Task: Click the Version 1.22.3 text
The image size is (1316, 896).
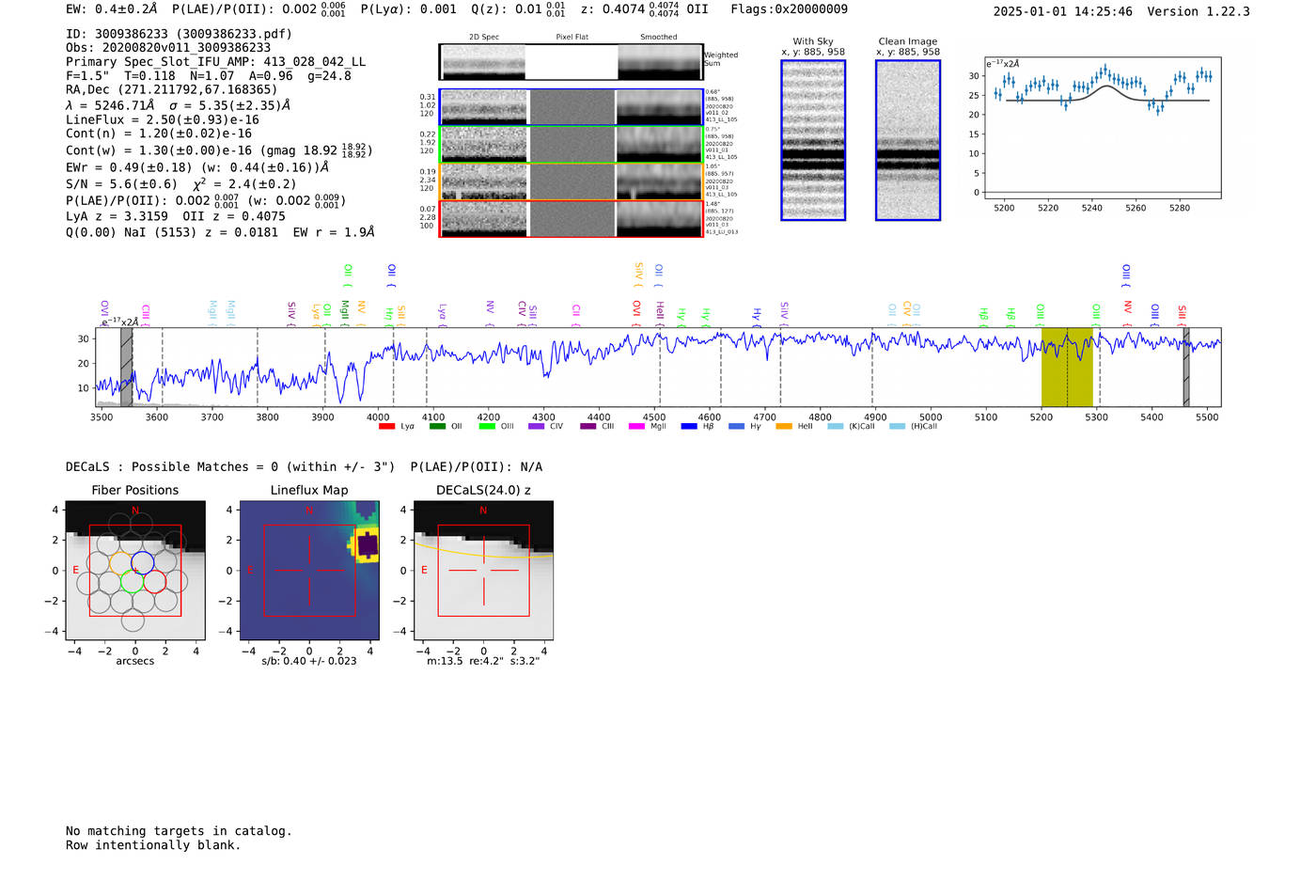Action: coord(1198,11)
